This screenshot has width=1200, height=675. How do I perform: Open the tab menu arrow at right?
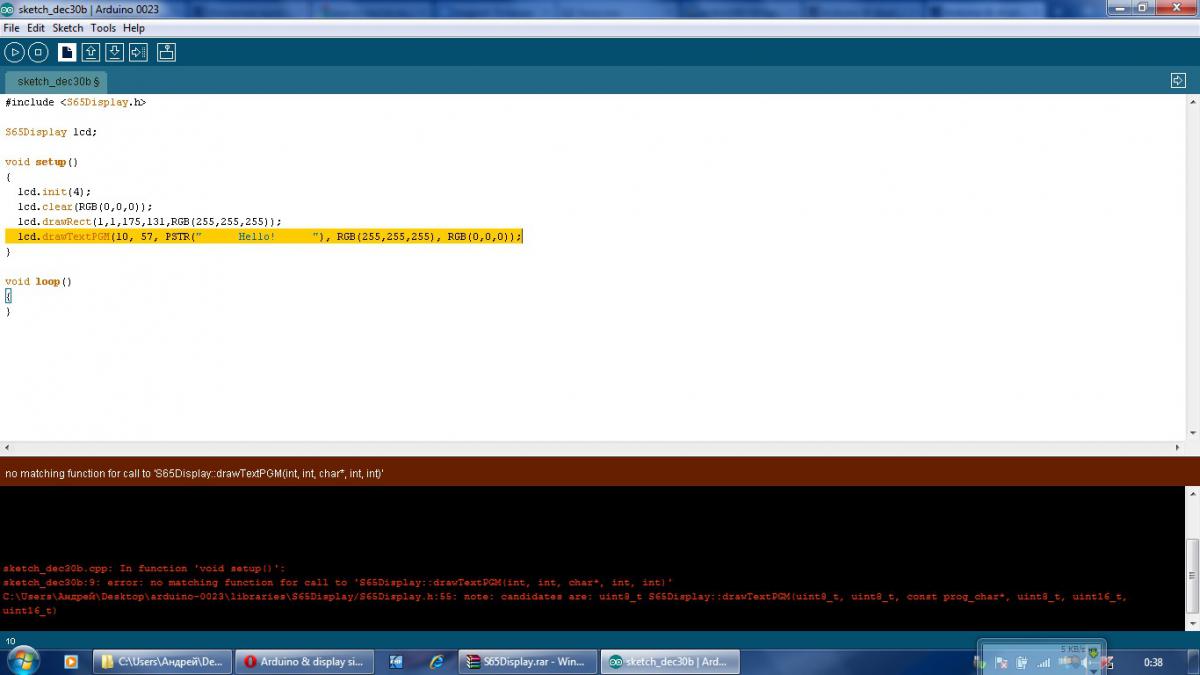1178,81
